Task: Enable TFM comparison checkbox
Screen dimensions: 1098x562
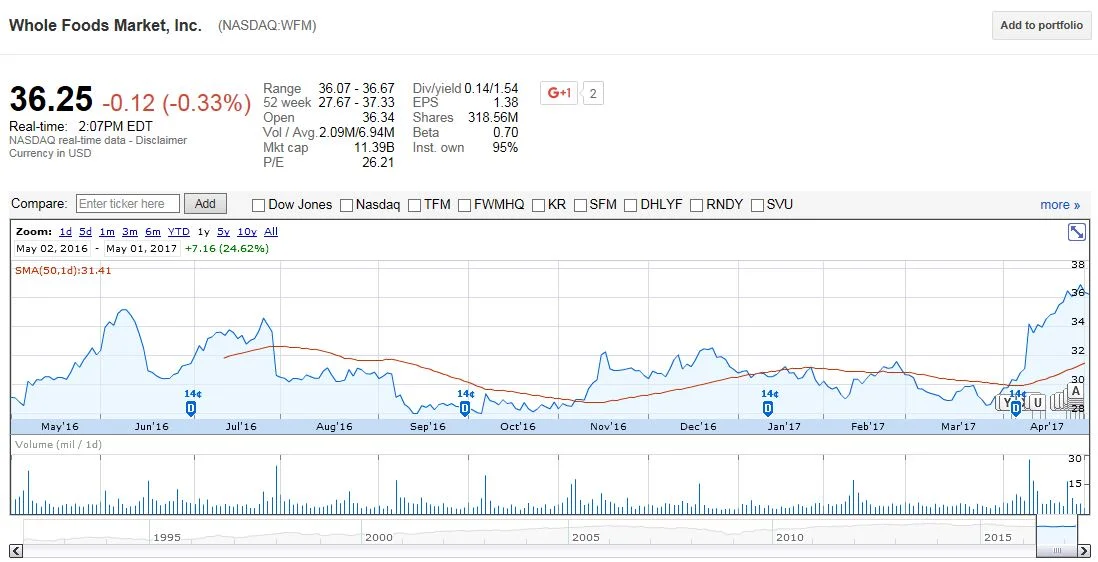Action: coord(415,205)
